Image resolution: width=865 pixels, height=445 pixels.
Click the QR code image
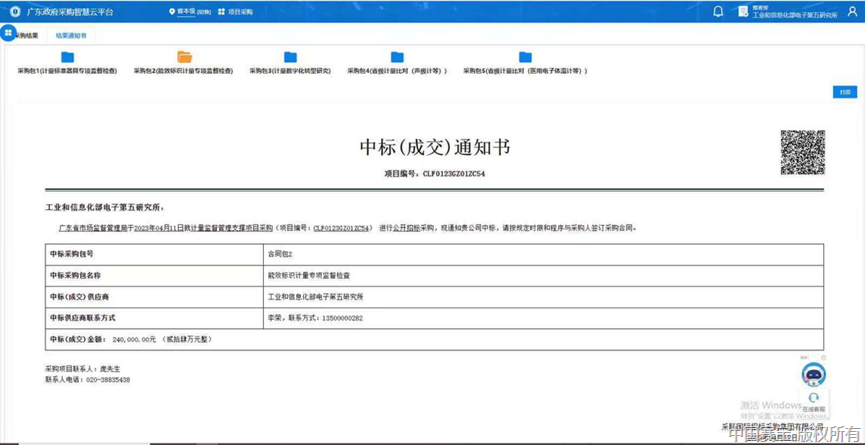(x=802, y=152)
